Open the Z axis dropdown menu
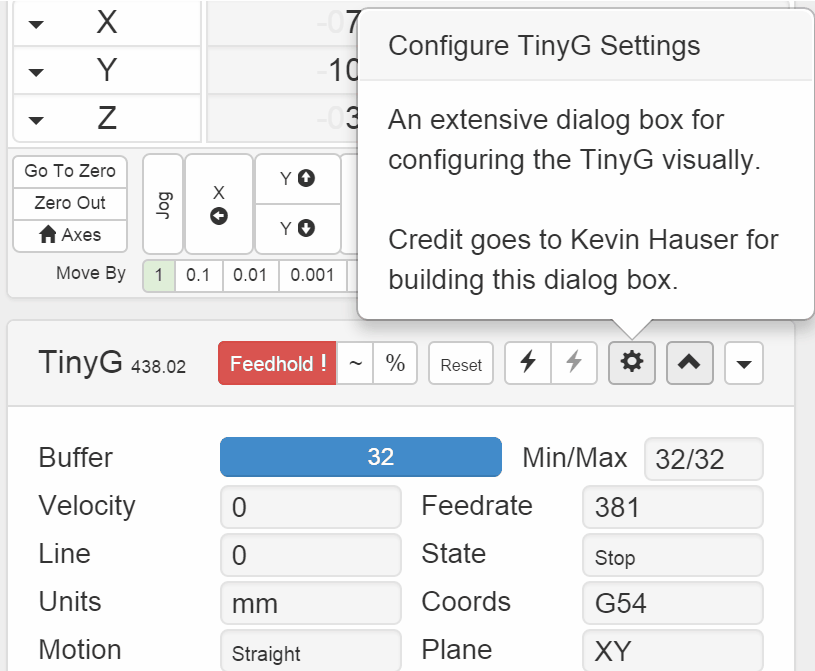 pyautogui.click(x=36, y=120)
